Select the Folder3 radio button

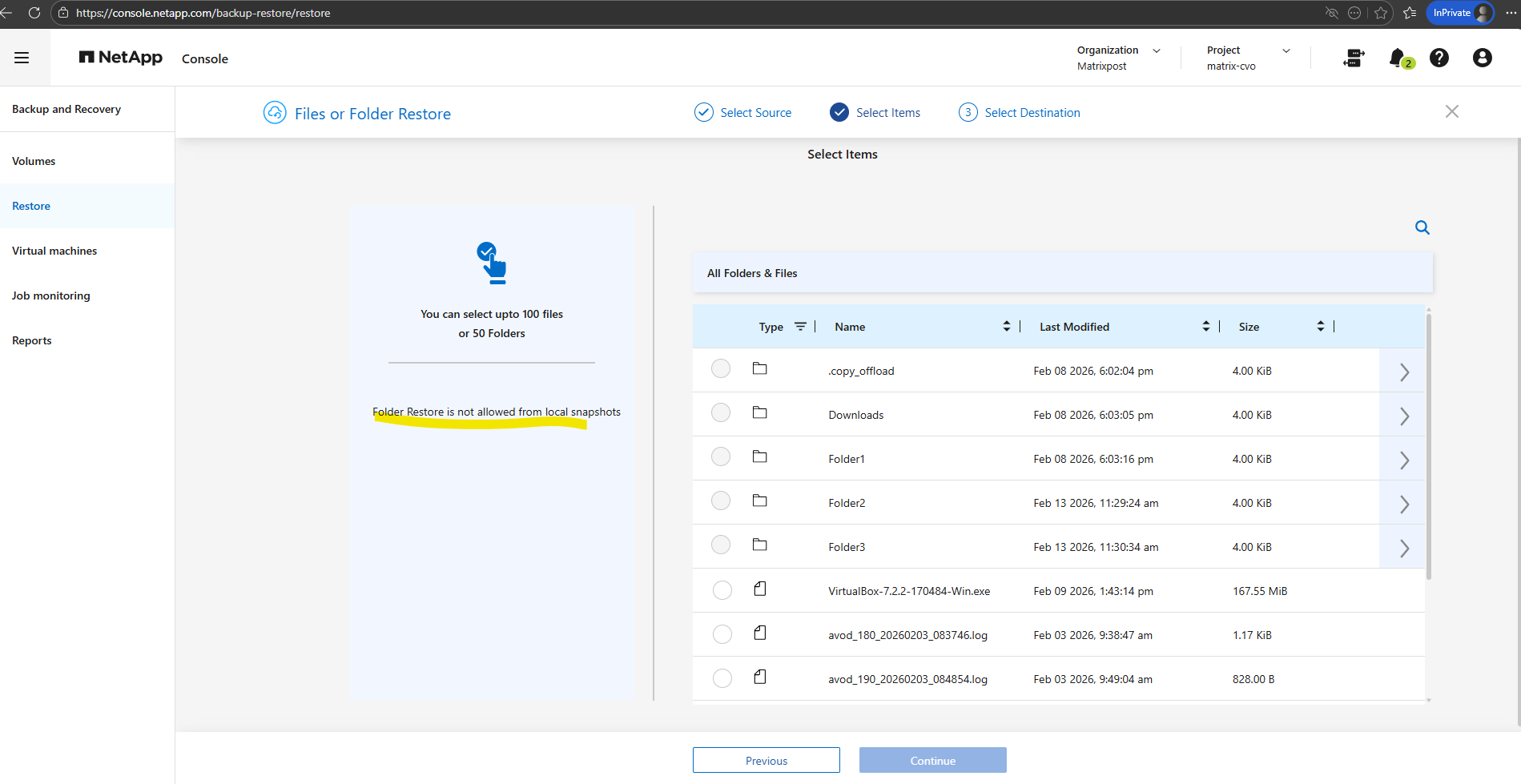[721, 545]
